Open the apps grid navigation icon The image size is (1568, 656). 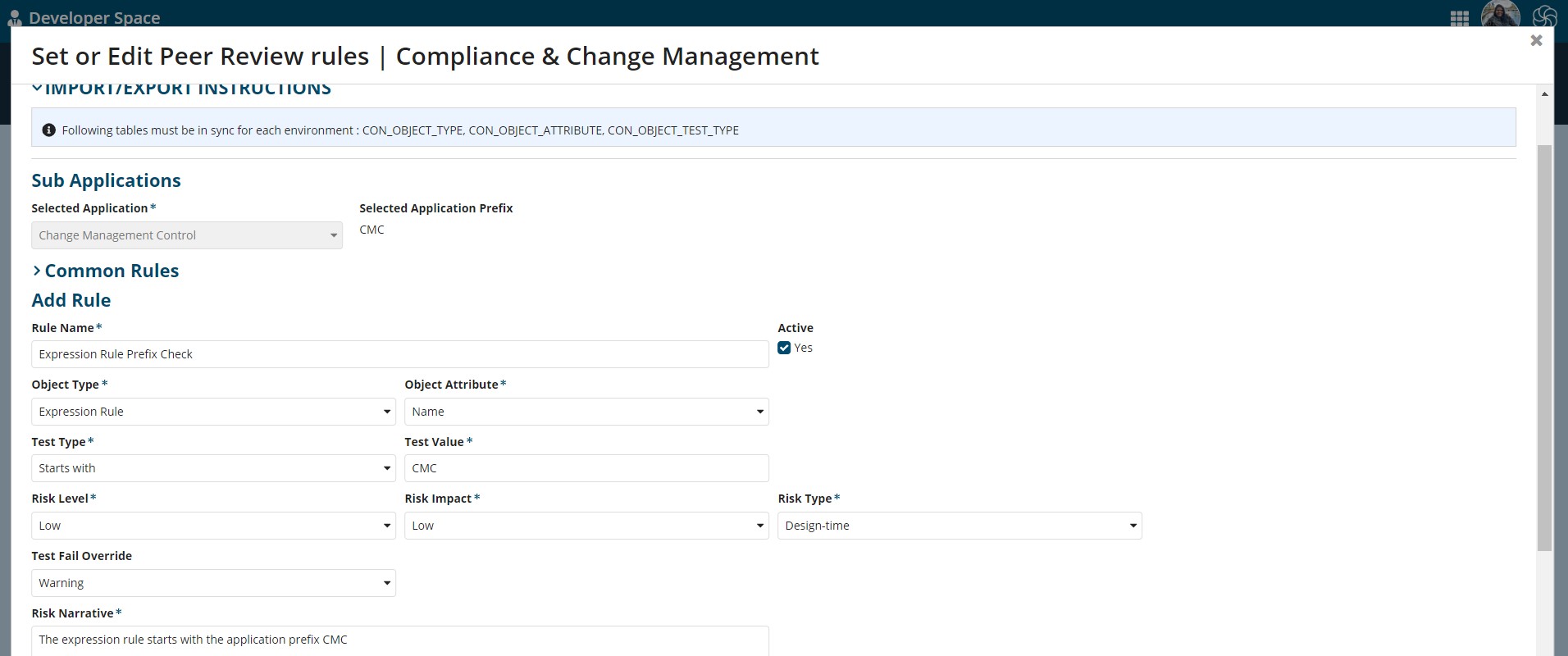click(1459, 18)
